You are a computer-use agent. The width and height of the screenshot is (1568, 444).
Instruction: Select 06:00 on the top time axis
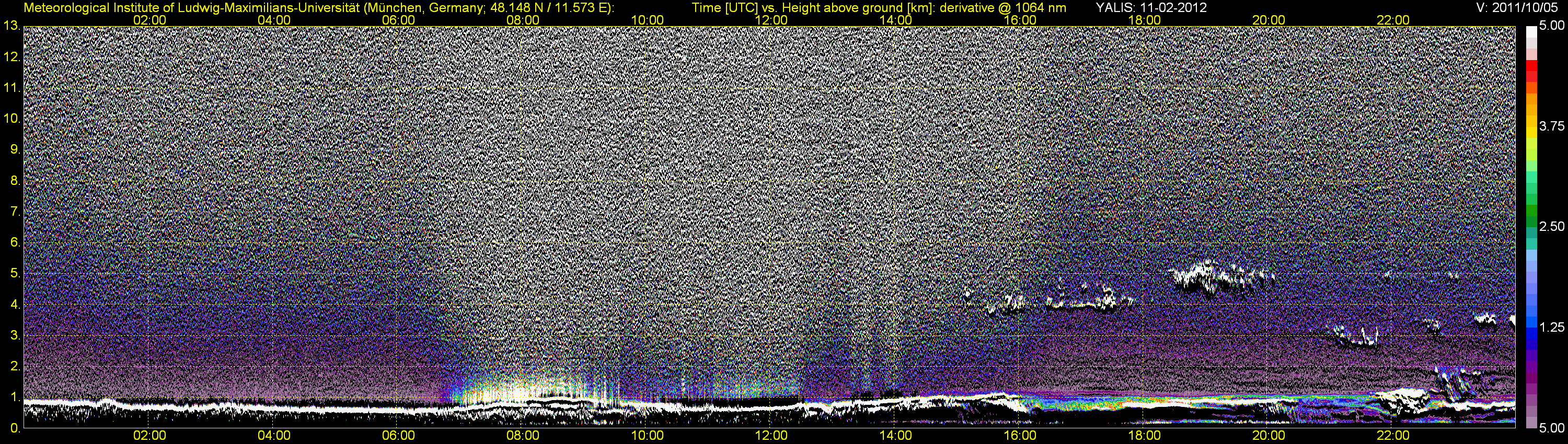(x=398, y=20)
